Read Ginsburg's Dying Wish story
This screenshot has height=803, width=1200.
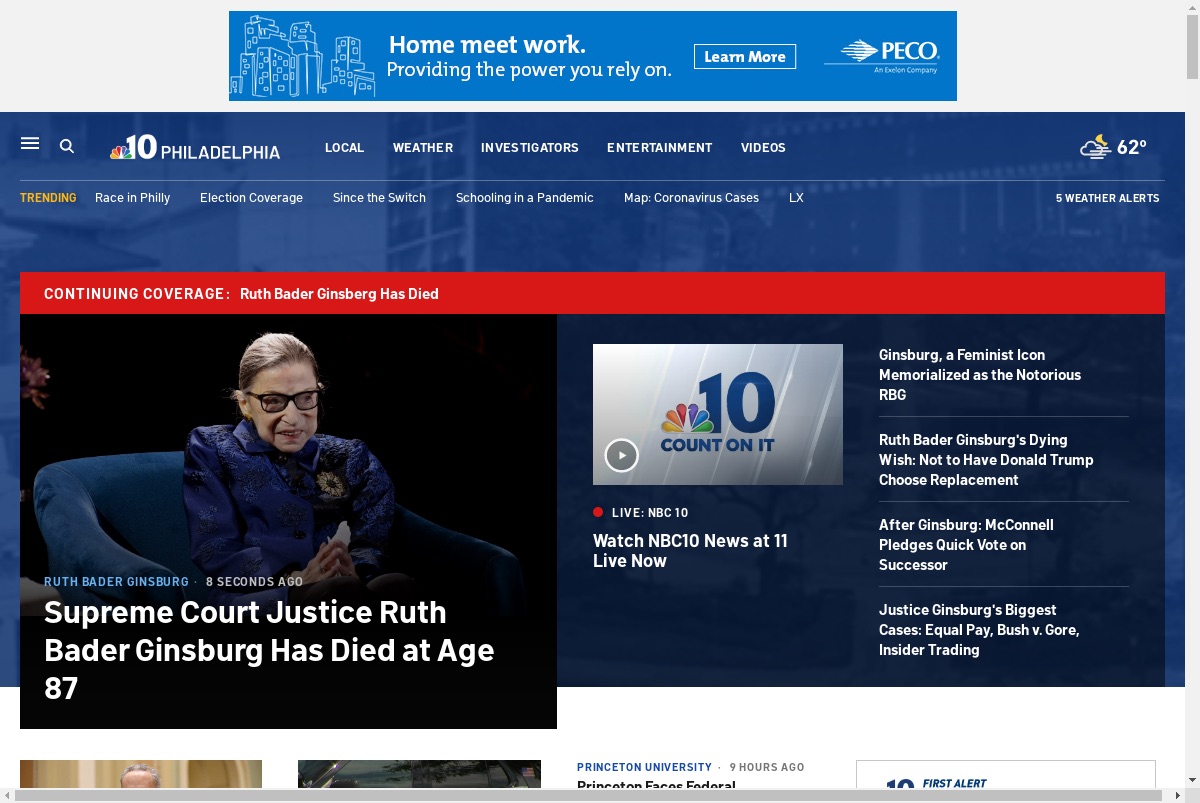(986, 459)
